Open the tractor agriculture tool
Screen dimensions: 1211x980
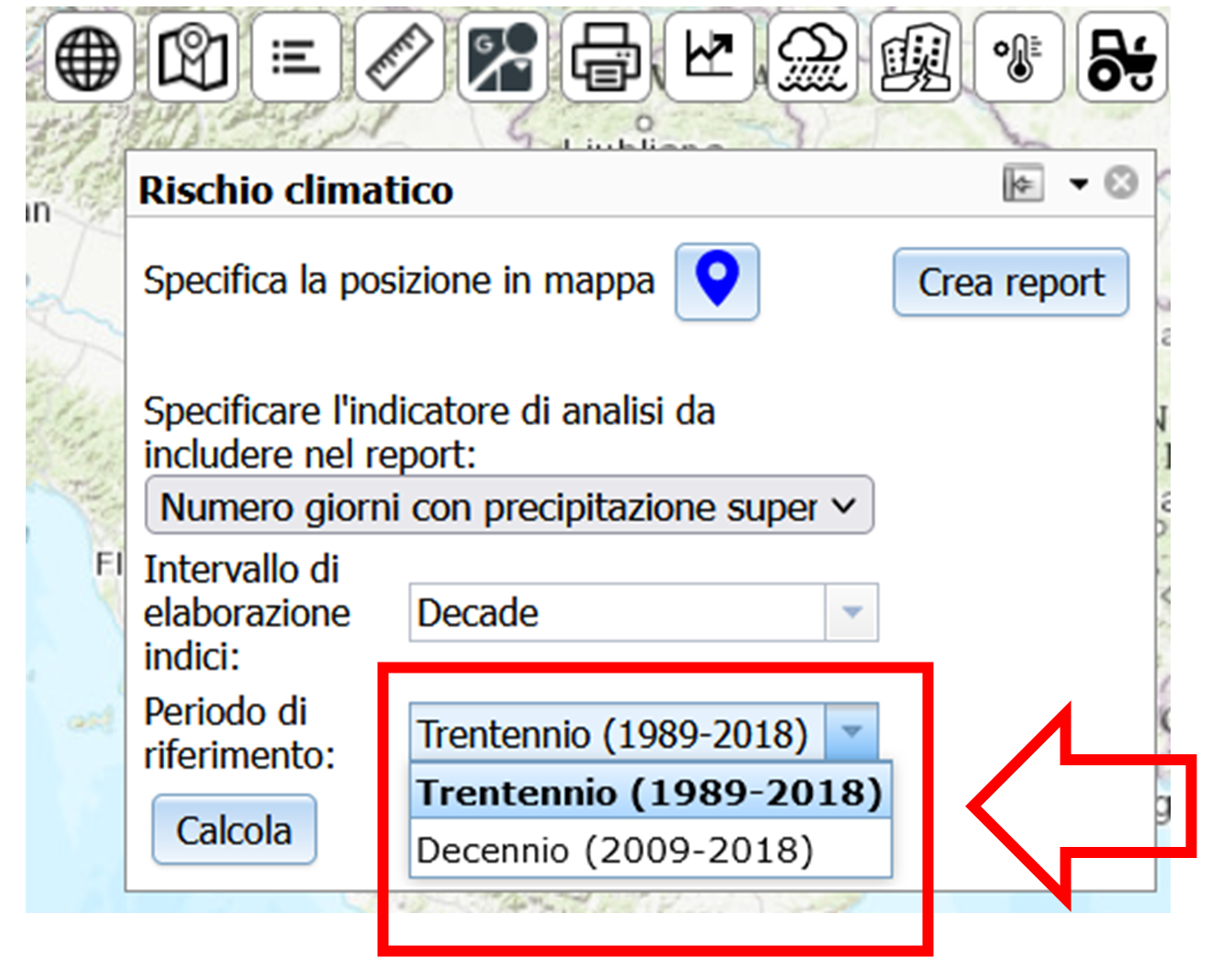1122,58
